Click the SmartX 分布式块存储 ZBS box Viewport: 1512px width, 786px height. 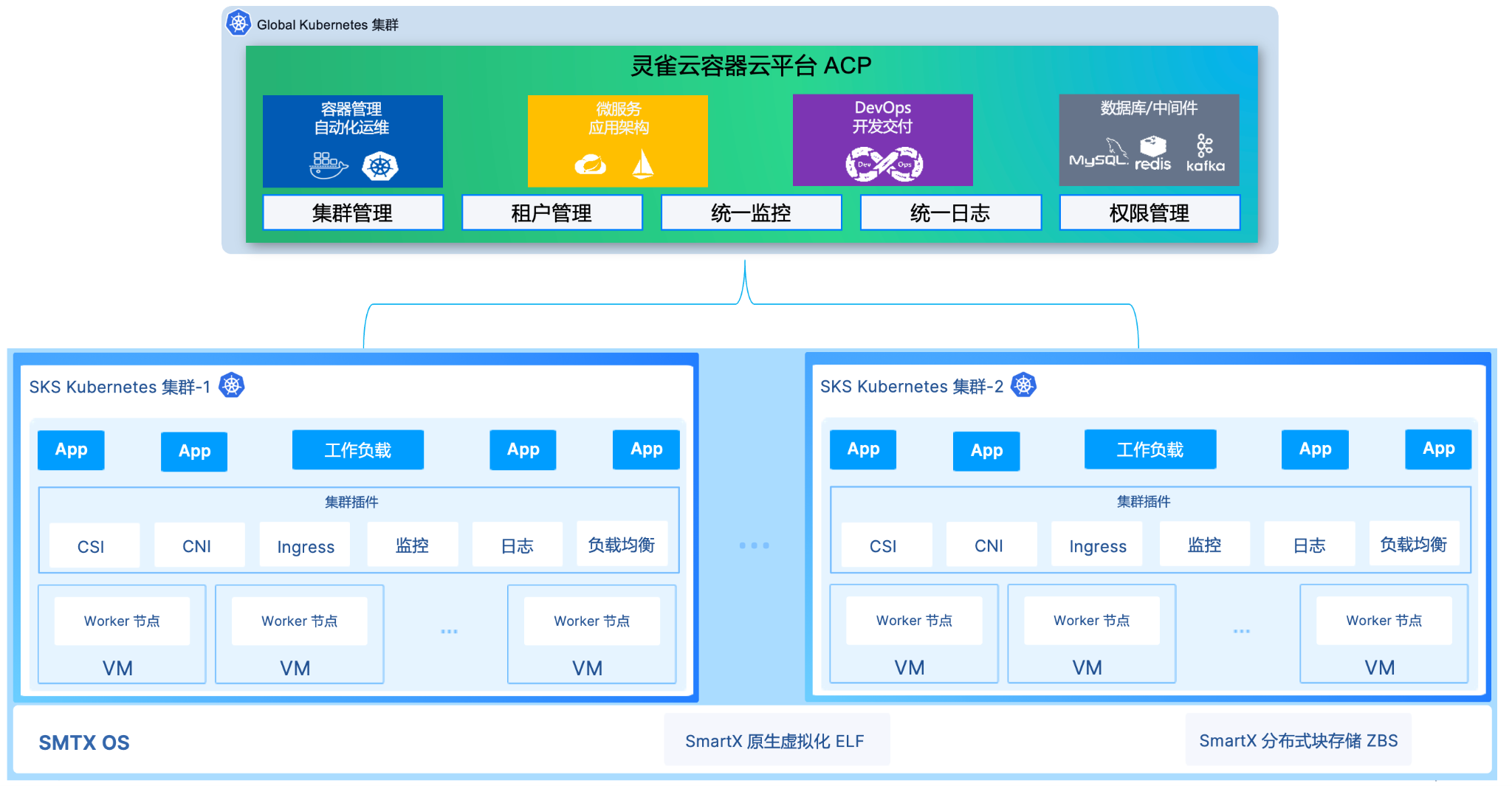[x=1299, y=739]
